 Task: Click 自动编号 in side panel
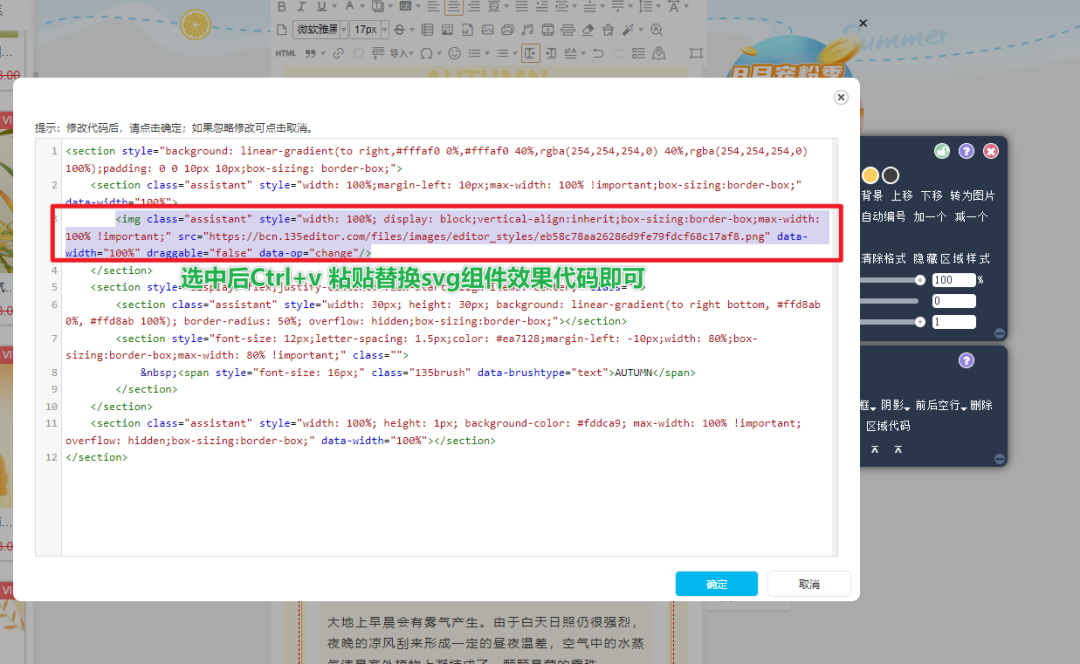coord(884,216)
